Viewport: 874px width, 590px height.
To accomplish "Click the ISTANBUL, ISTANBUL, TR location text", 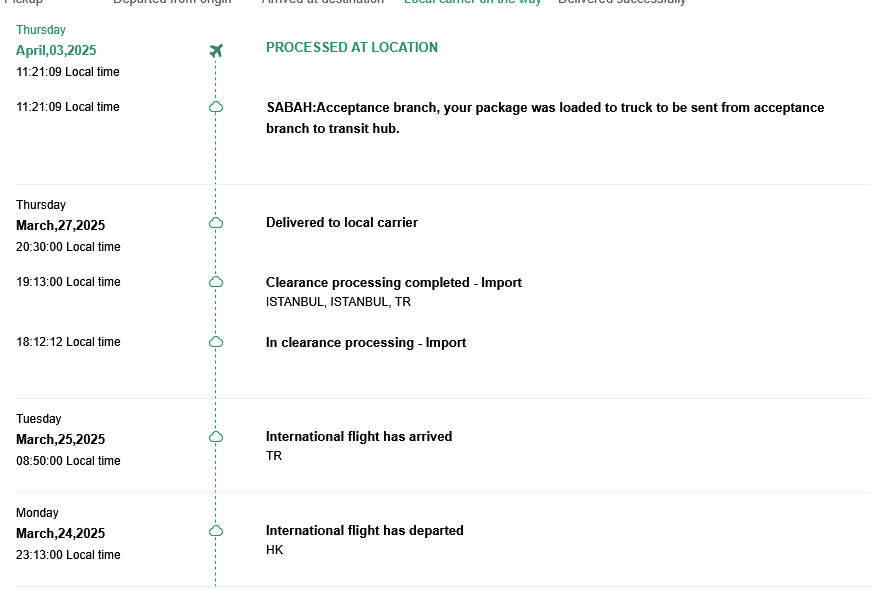I will point(338,301).
